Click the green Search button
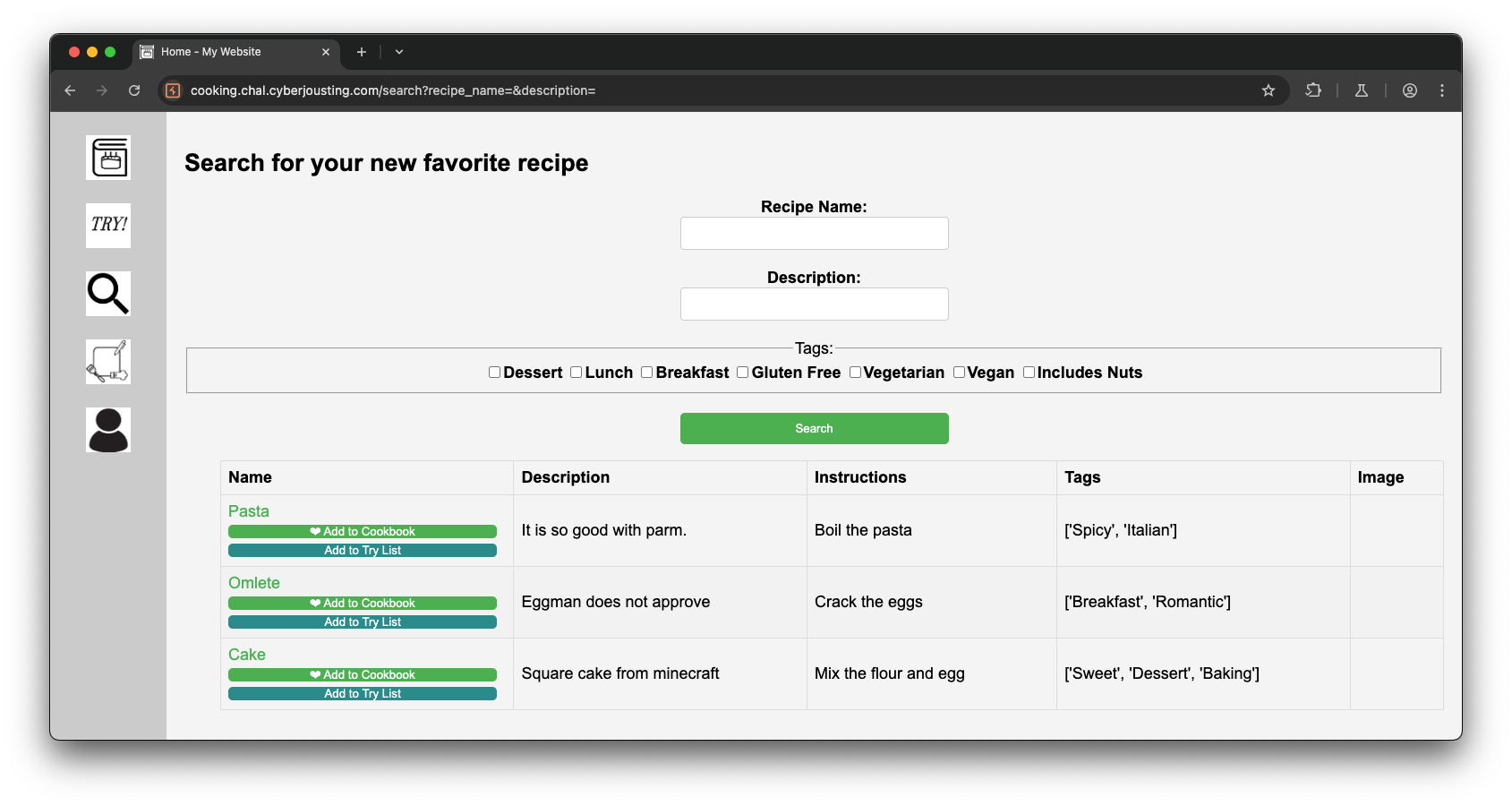The image size is (1512, 806). click(815, 428)
